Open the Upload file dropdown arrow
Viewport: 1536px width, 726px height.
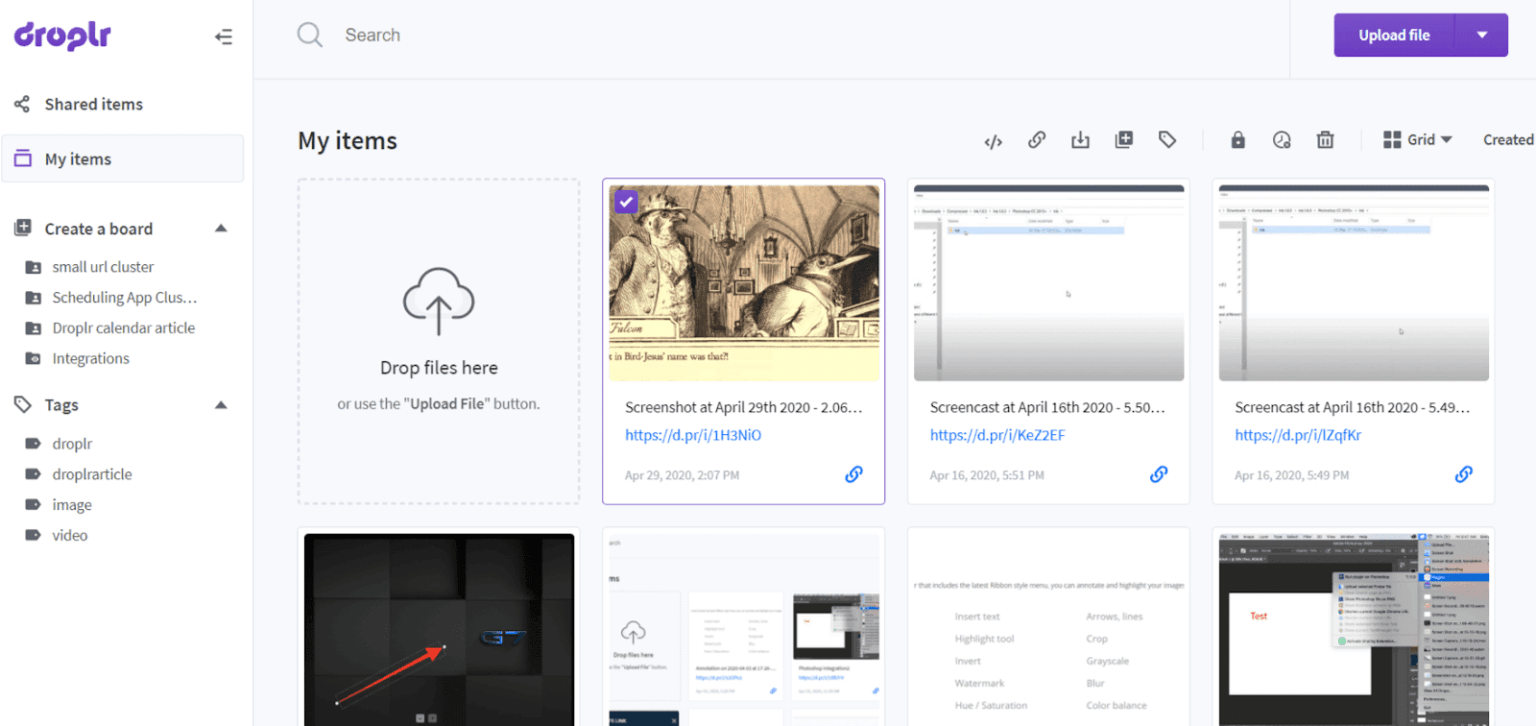1483,34
